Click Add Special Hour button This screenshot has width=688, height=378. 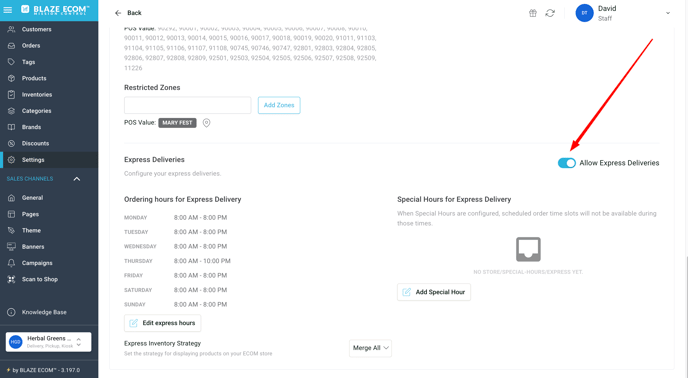[434, 292]
